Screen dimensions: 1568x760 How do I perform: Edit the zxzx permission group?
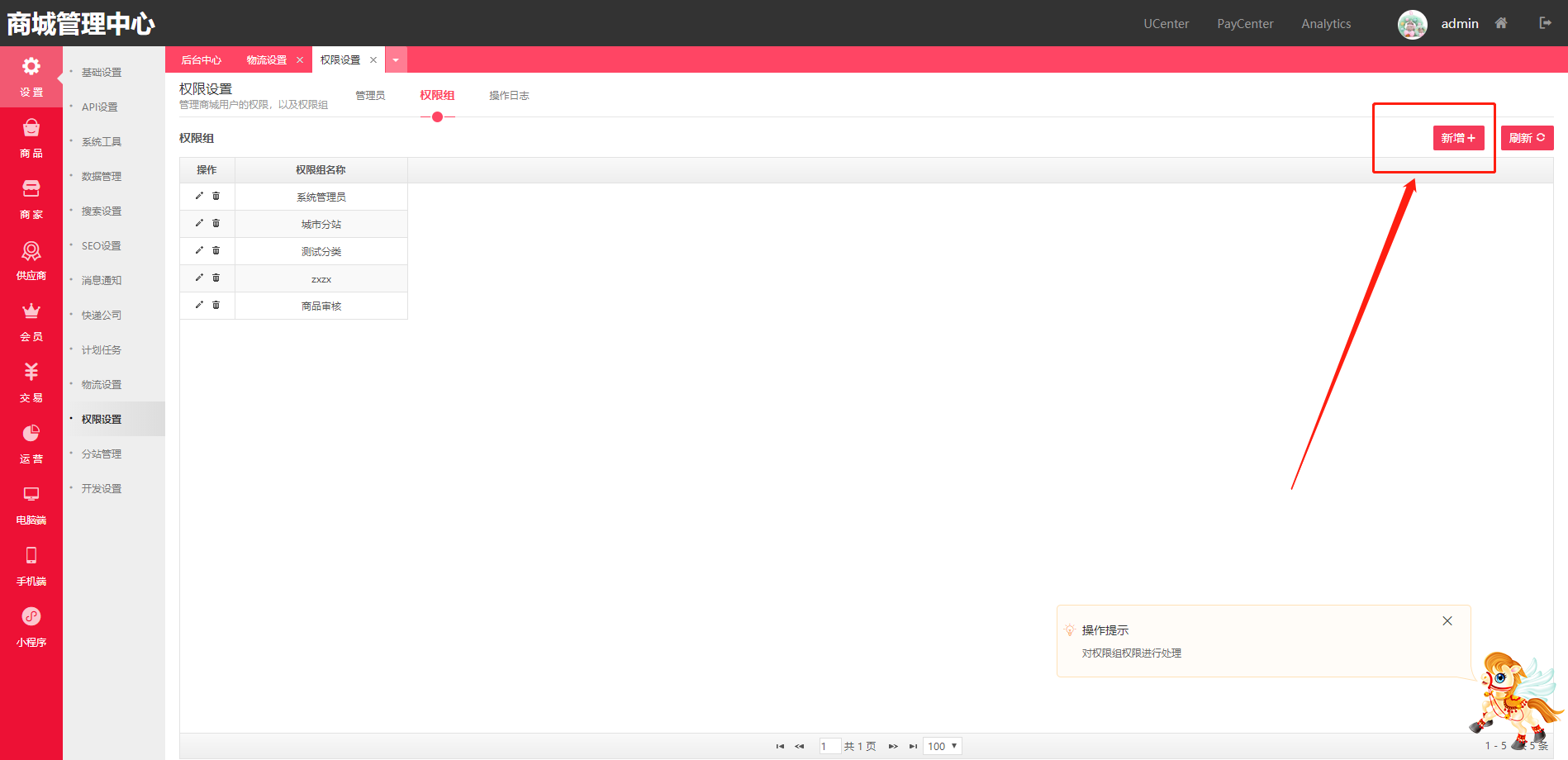click(x=199, y=278)
